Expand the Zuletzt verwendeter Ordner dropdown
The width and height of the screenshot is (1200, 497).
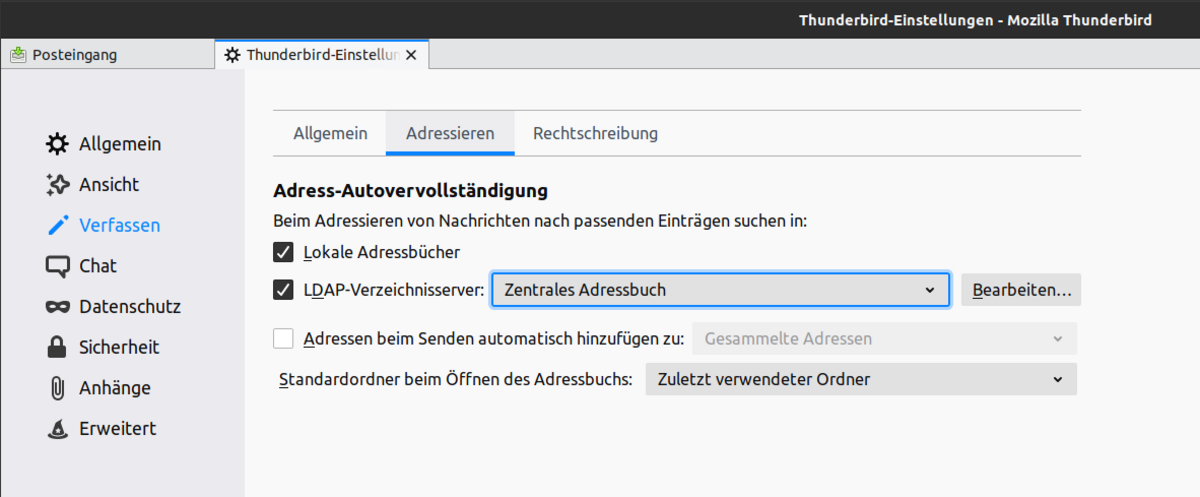[861, 380]
